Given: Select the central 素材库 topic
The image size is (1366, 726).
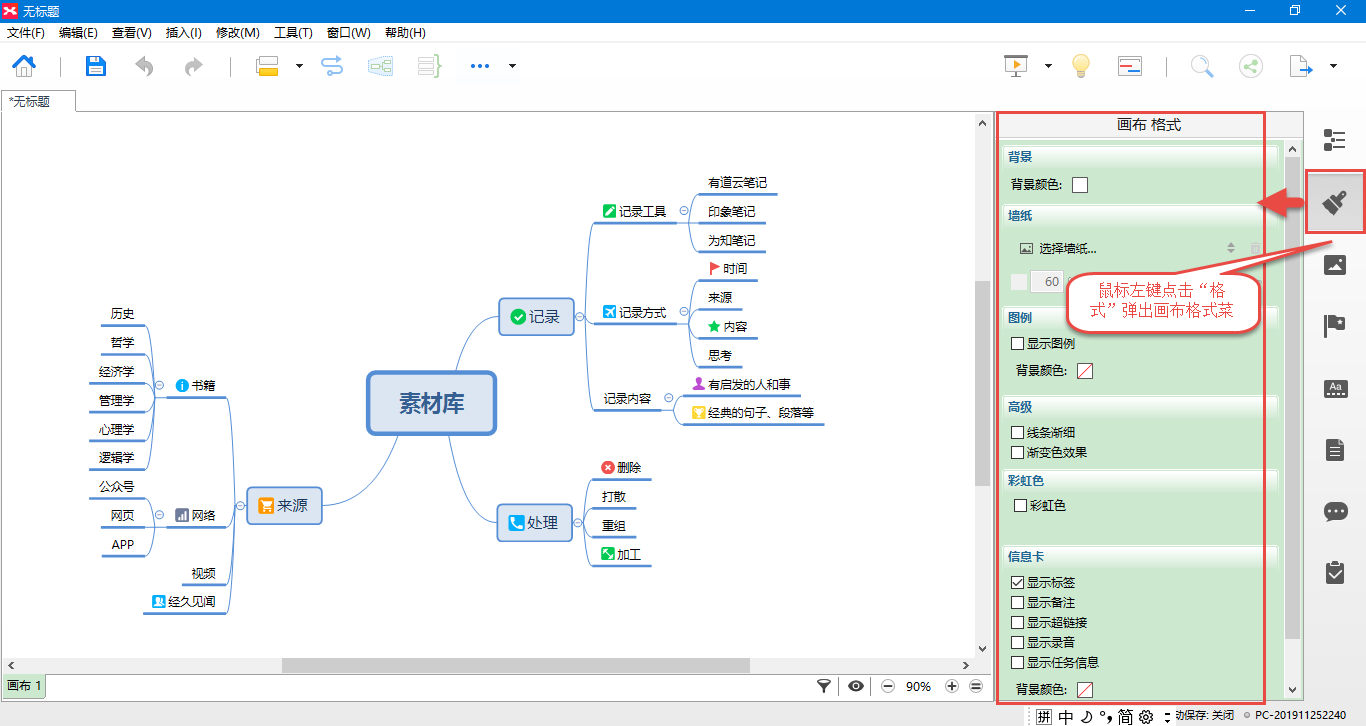Looking at the screenshot, I should point(431,403).
